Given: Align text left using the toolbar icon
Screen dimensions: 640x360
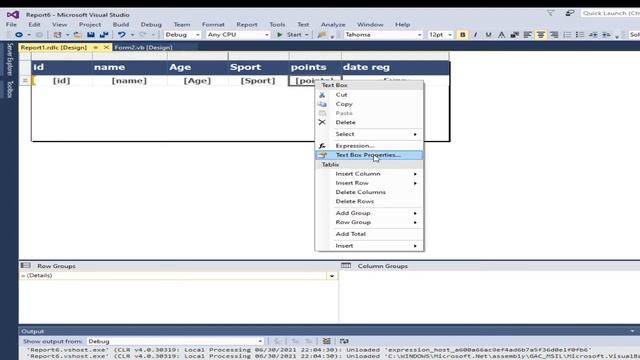Looking at the screenshot, I should 527,35.
